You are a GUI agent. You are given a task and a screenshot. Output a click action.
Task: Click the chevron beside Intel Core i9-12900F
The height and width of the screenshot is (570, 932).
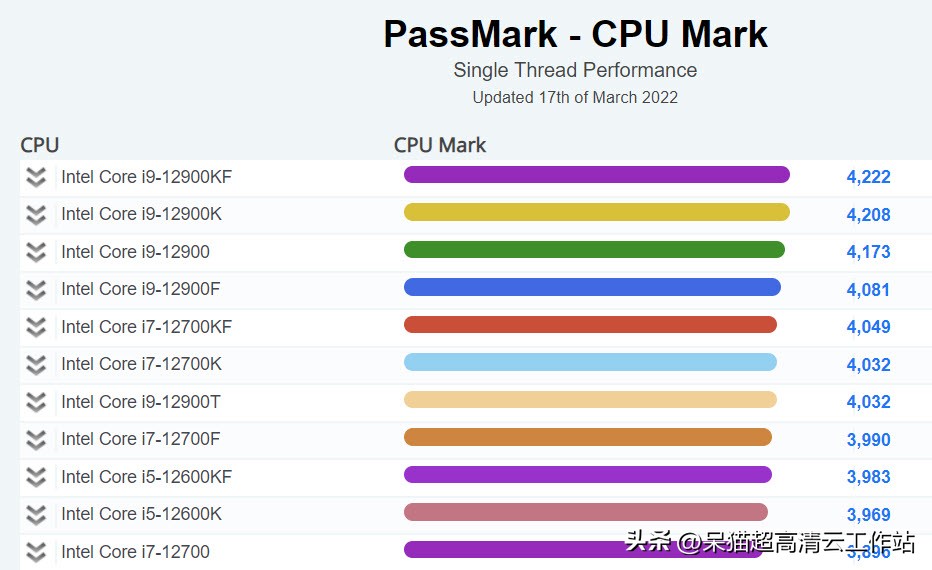(36, 289)
